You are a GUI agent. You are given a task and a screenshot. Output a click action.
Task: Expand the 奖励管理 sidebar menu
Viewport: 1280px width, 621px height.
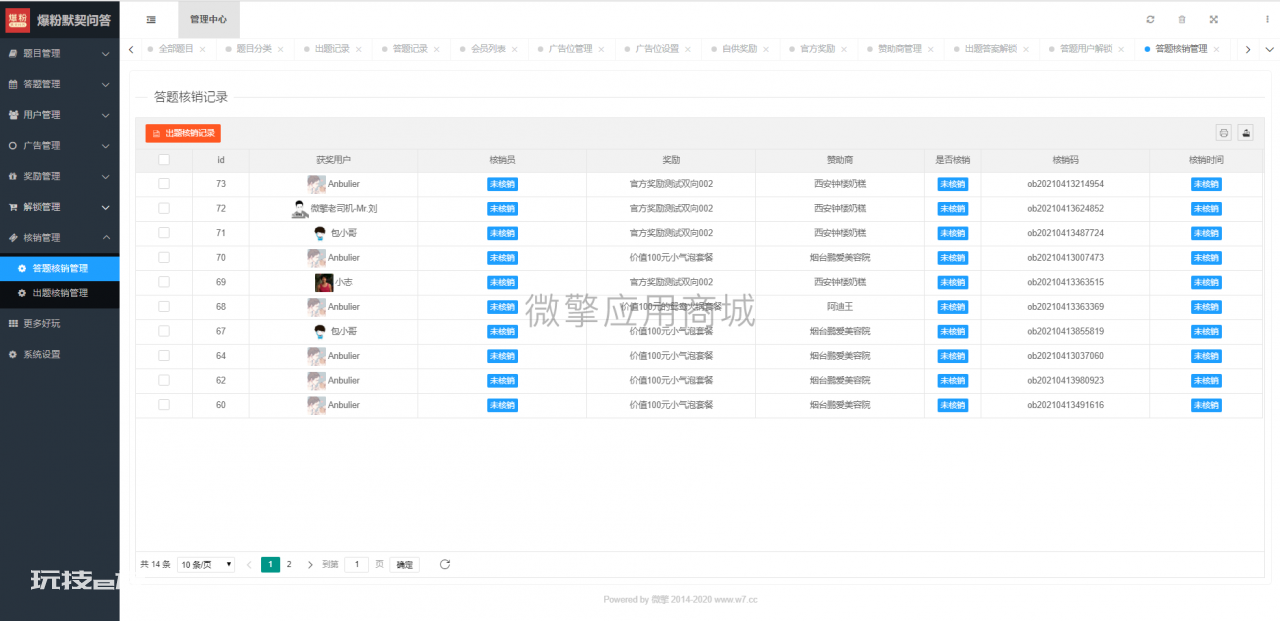[60, 176]
